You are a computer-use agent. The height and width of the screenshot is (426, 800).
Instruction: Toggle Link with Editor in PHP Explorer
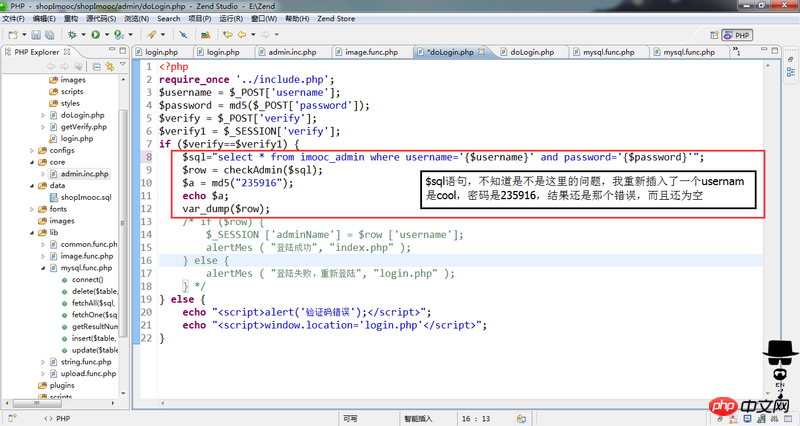(x=109, y=66)
